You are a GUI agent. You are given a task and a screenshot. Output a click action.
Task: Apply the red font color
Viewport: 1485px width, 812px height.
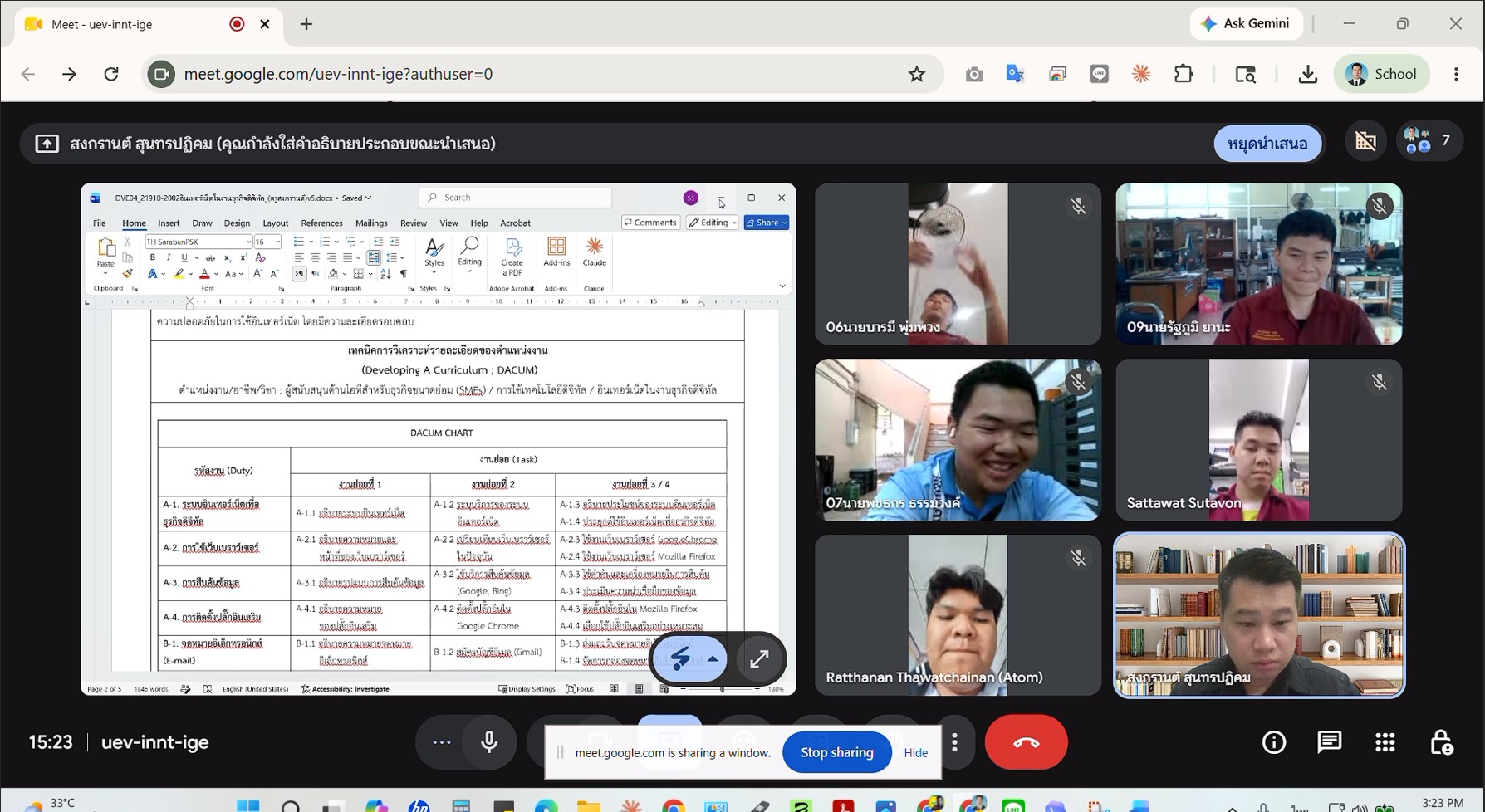pos(204,274)
